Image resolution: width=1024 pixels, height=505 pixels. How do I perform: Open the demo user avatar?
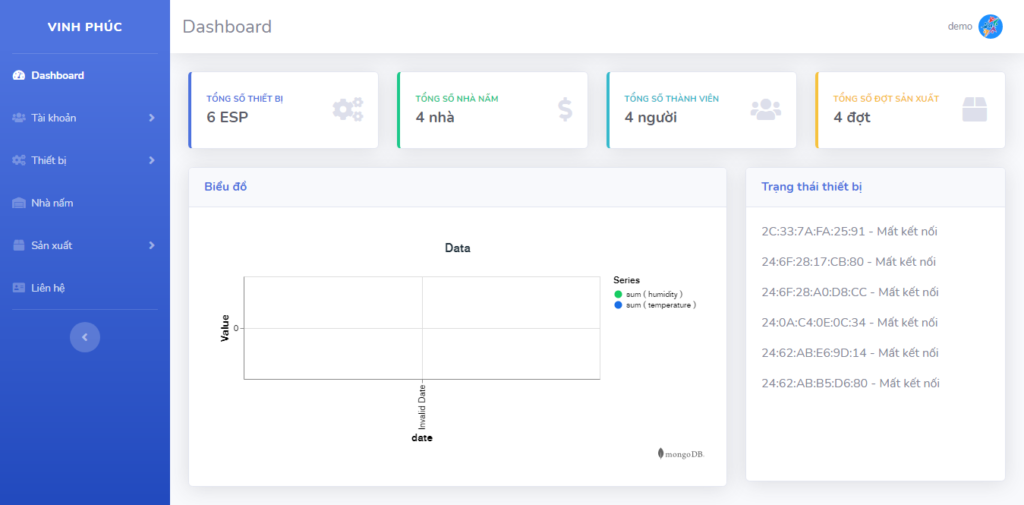point(990,27)
